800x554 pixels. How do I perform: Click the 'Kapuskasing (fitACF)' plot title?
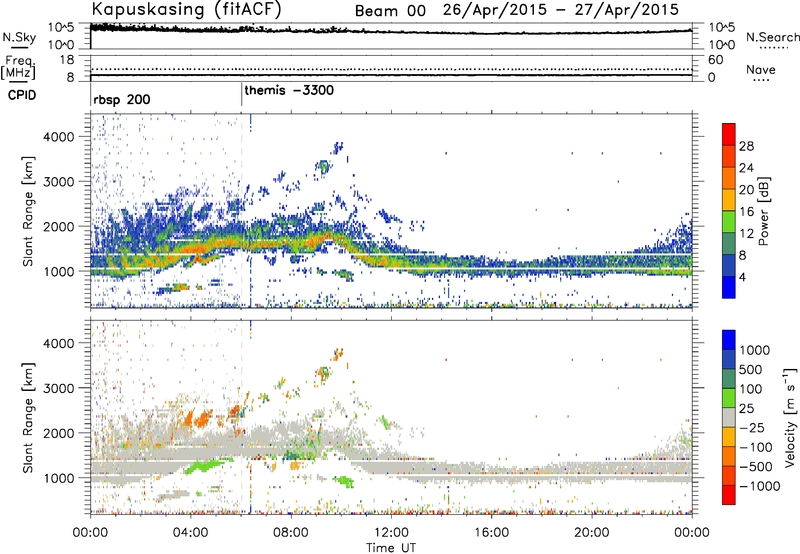[186, 9]
